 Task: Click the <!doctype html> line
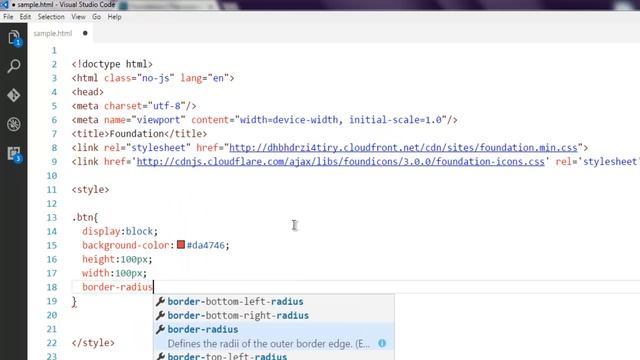pos(112,64)
